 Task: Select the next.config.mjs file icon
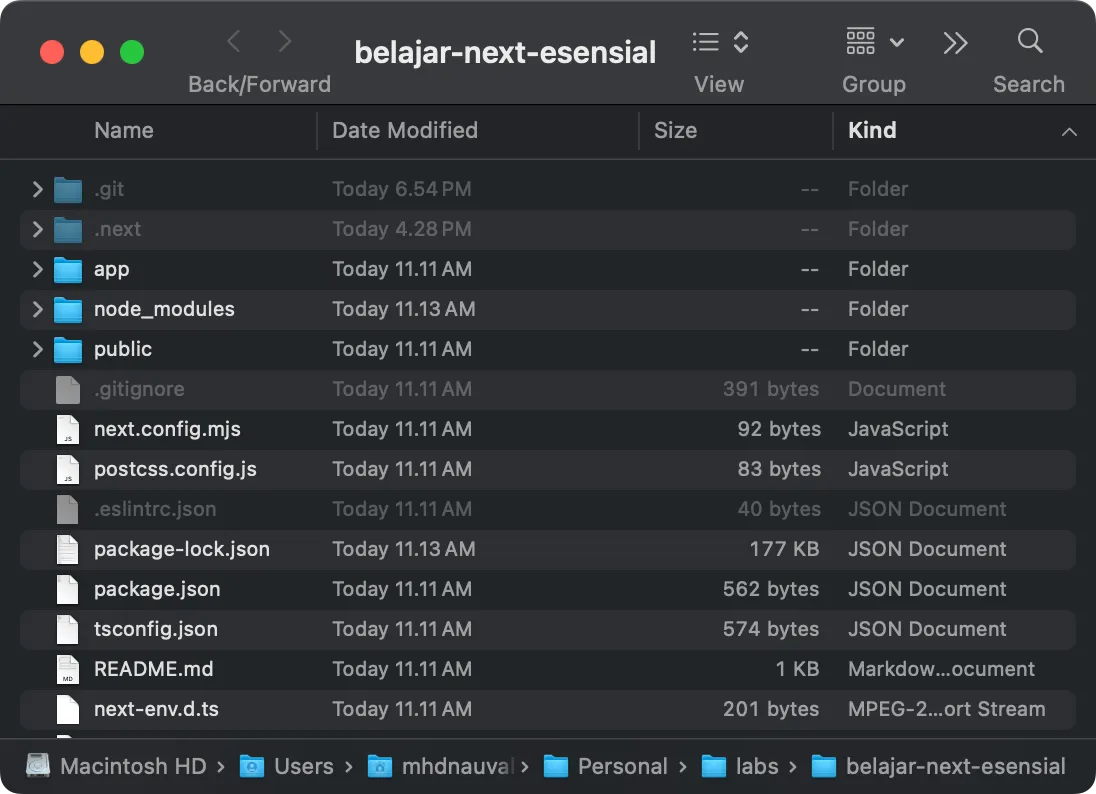click(x=67, y=429)
